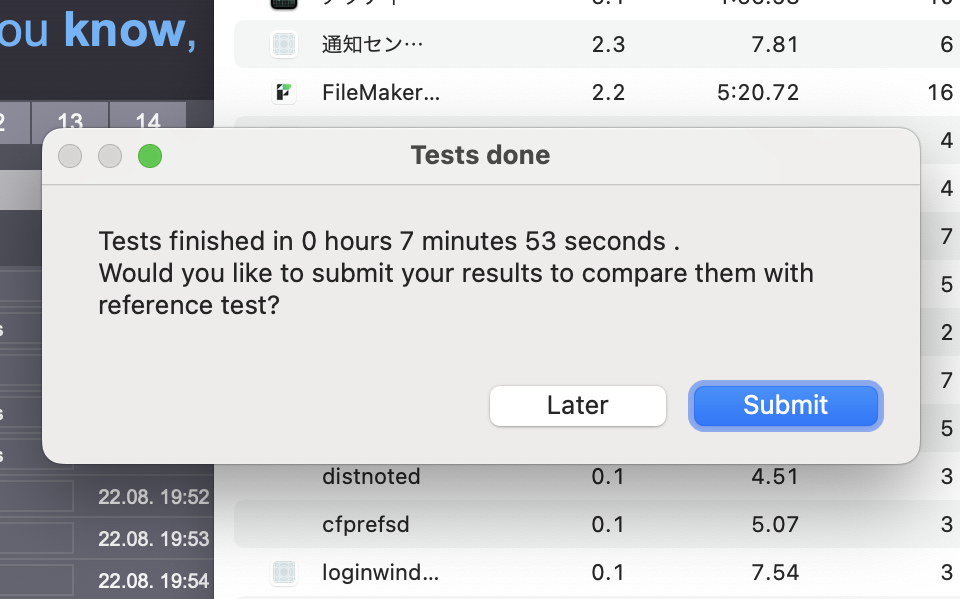Select the distnoted process row
The image size is (960, 599).
coord(597,477)
